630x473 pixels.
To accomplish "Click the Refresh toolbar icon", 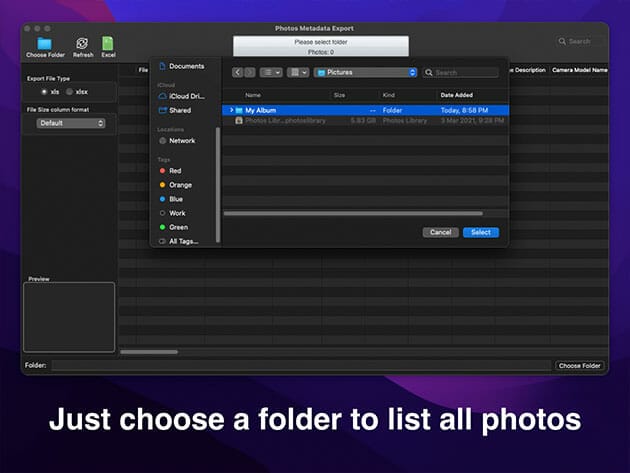I will (83, 44).
